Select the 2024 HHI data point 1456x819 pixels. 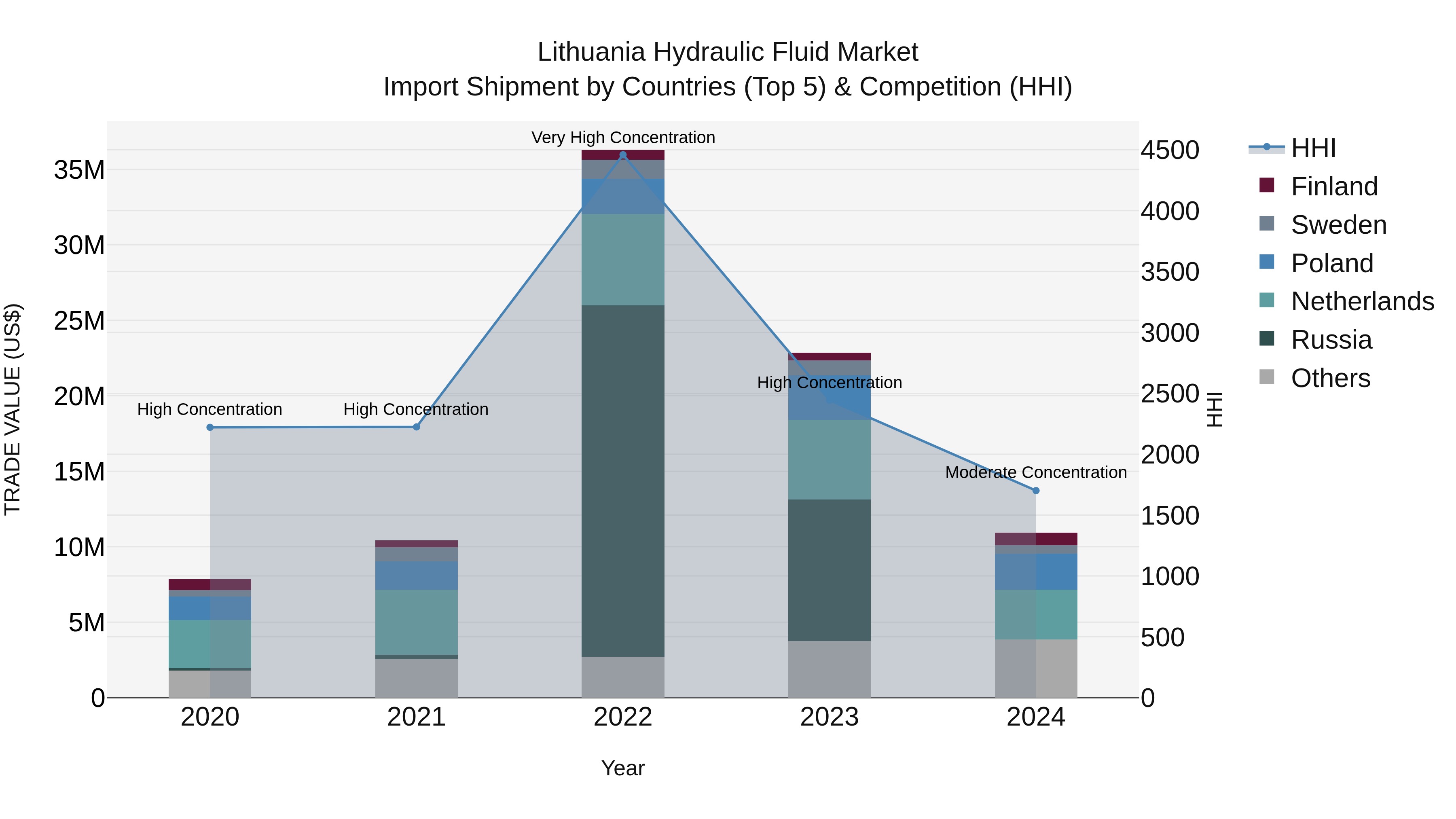pyautogui.click(x=1036, y=491)
